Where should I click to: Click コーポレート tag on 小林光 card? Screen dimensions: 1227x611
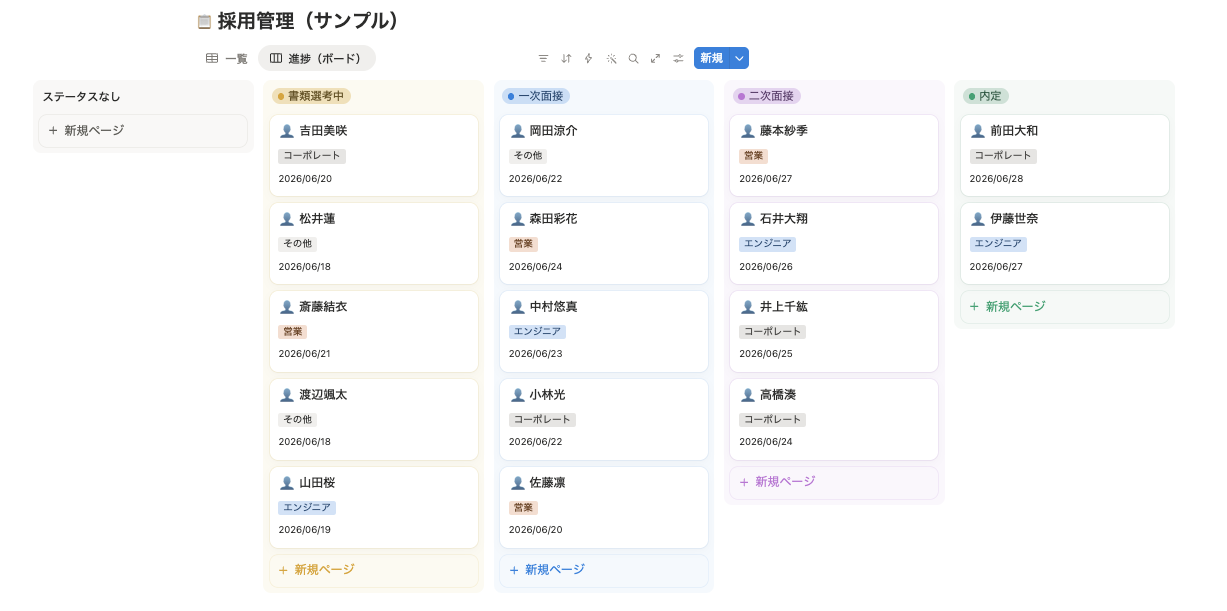pyautogui.click(x=542, y=420)
